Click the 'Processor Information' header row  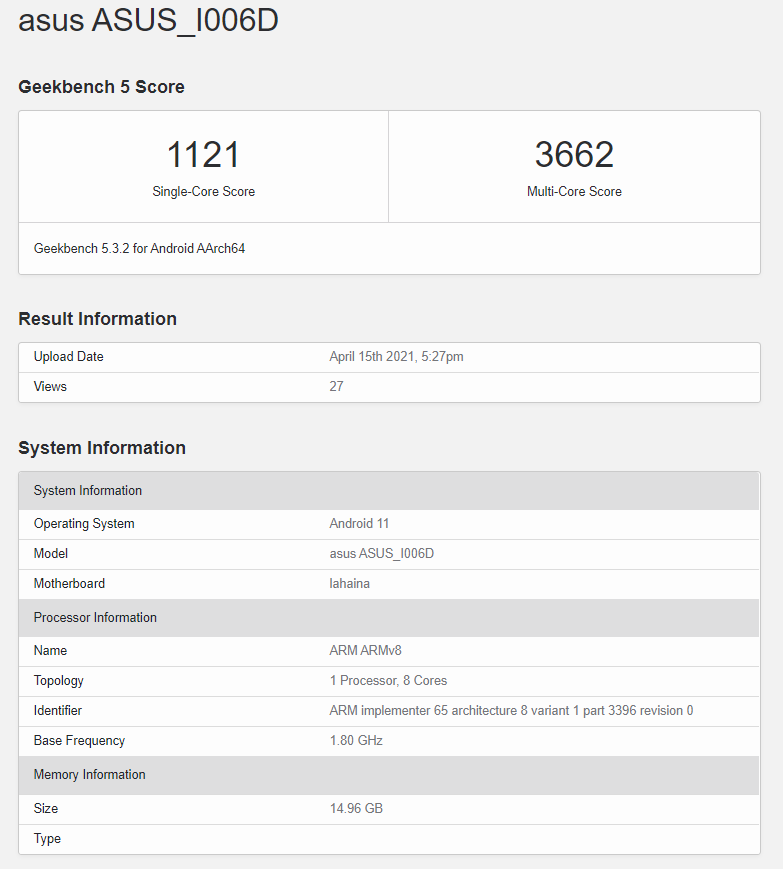(x=388, y=617)
